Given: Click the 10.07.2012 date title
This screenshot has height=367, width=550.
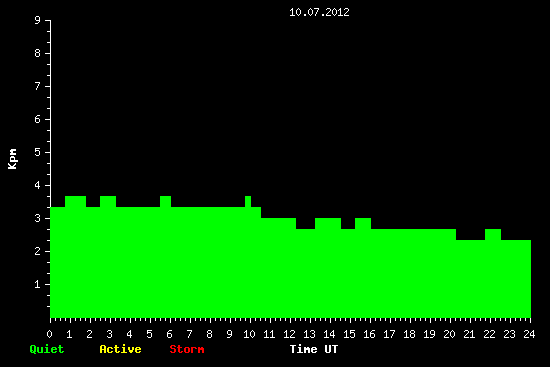Looking at the screenshot, I should pyautogui.click(x=319, y=12).
